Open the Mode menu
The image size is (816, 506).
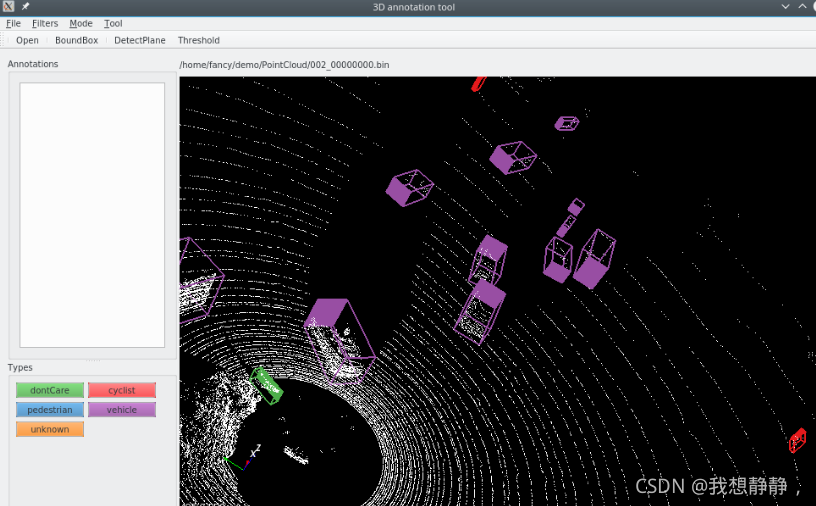pos(81,23)
